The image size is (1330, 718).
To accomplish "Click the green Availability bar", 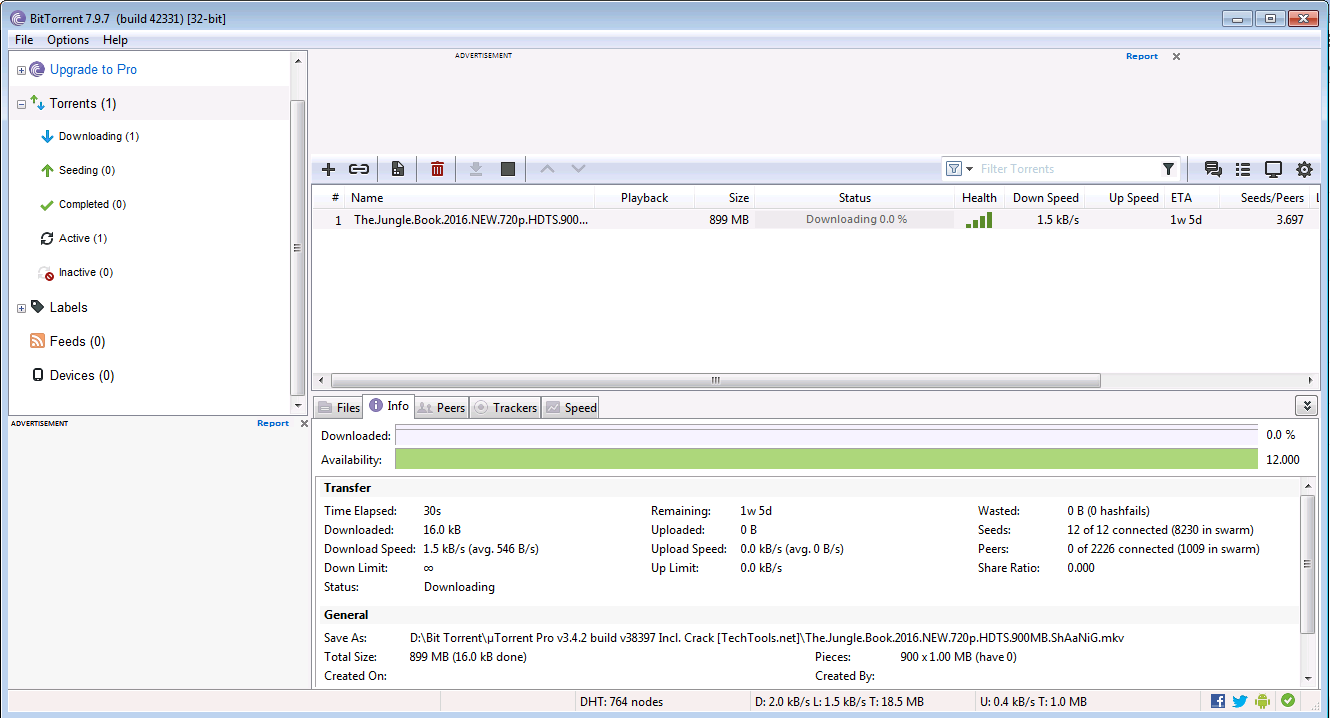I will point(826,459).
